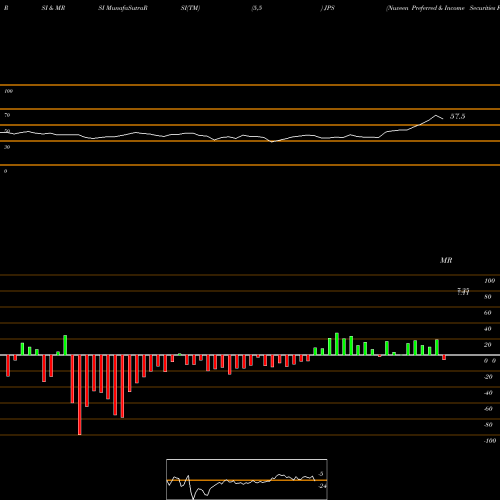This screenshot has width=500, height=500.
Task: Click the -24 value in the mini chart
Action: [322, 486]
